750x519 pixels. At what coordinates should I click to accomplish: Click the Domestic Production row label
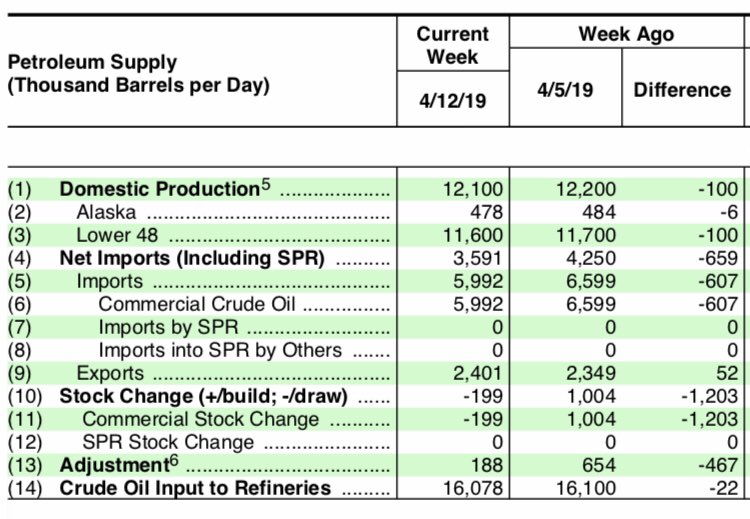(159, 189)
